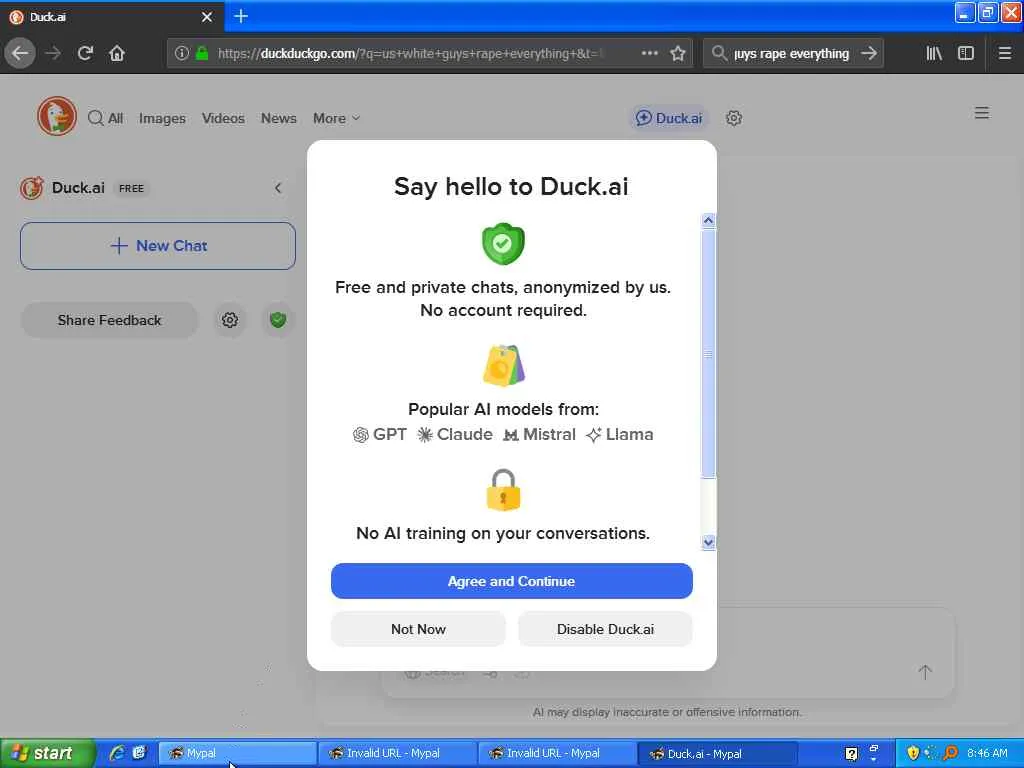Click the second quick launch icon

click(x=139, y=753)
